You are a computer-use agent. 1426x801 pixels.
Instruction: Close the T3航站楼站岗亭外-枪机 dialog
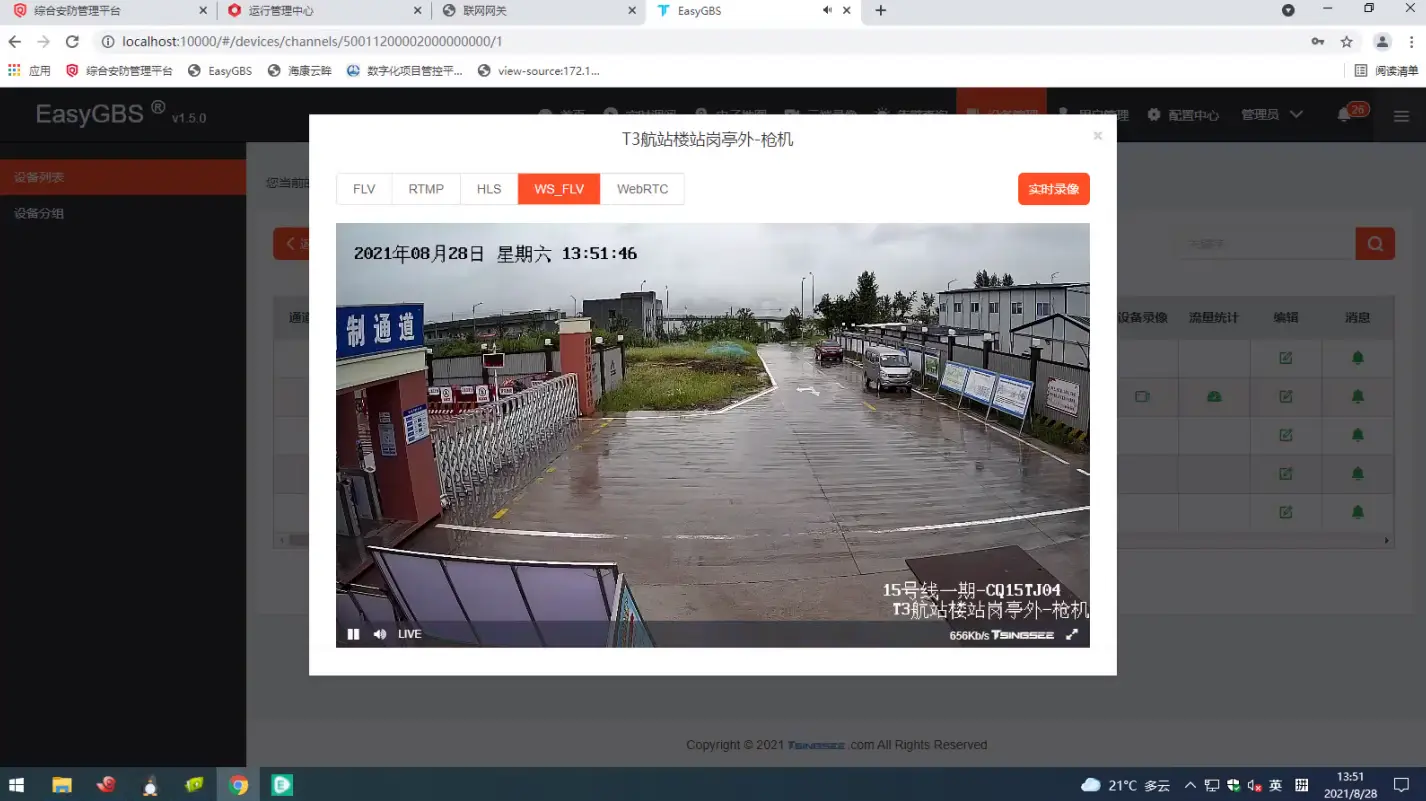point(1097,136)
